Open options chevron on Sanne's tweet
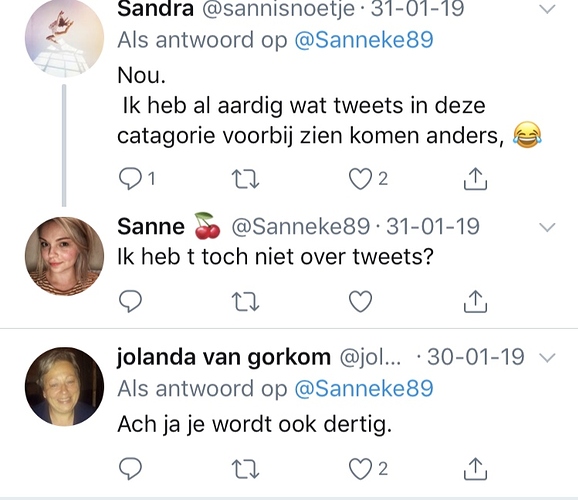The width and height of the screenshot is (578, 500). [x=547, y=227]
